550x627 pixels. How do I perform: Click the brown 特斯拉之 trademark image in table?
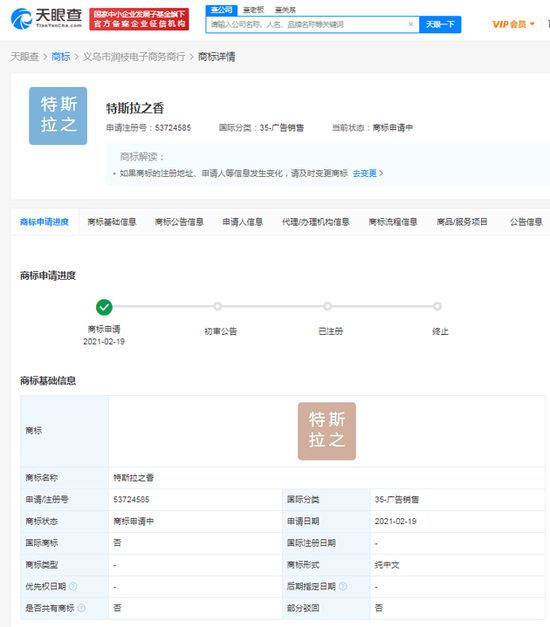(327, 431)
